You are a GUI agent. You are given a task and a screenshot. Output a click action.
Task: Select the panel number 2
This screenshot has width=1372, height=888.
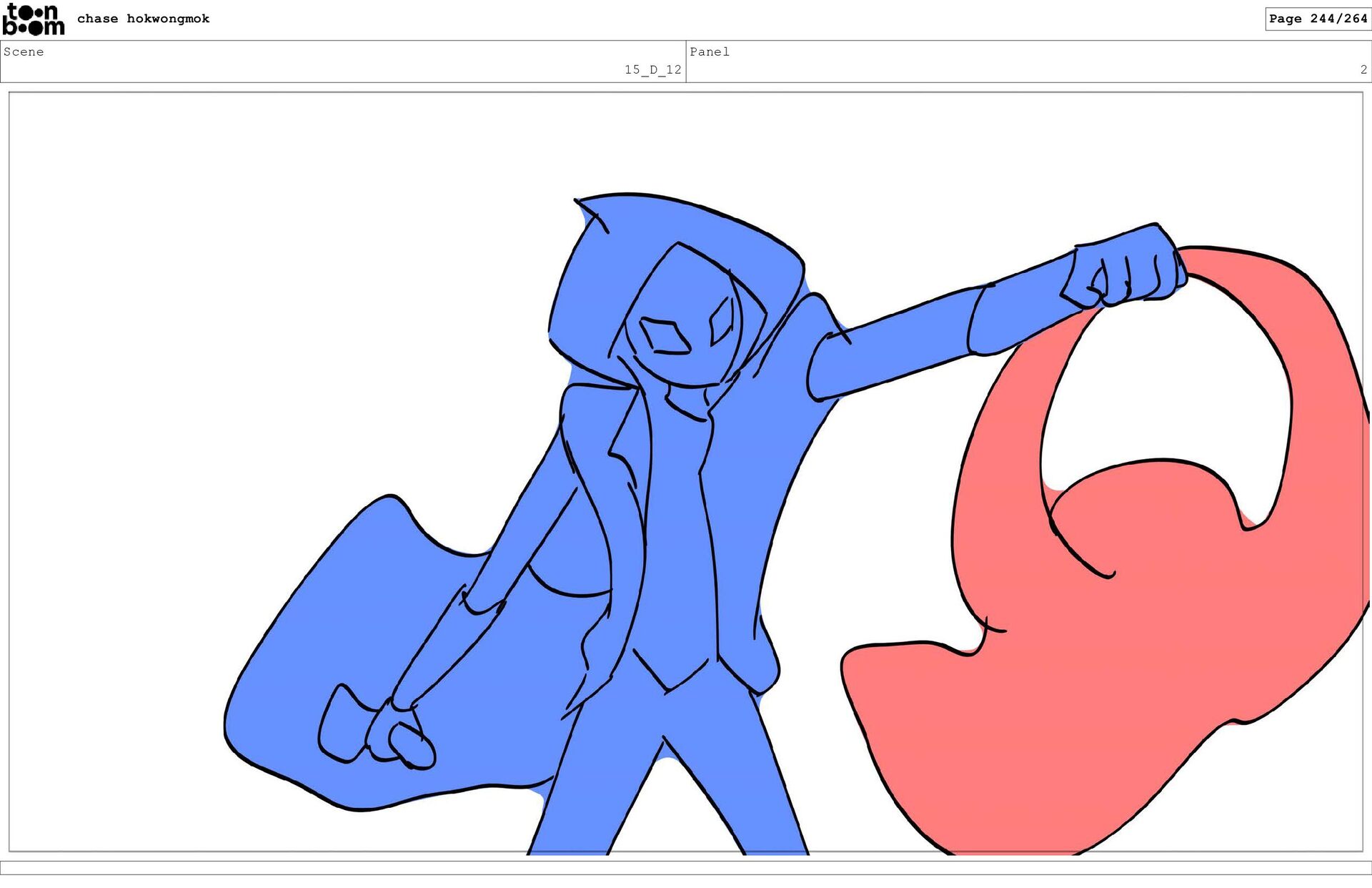click(1363, 69)
